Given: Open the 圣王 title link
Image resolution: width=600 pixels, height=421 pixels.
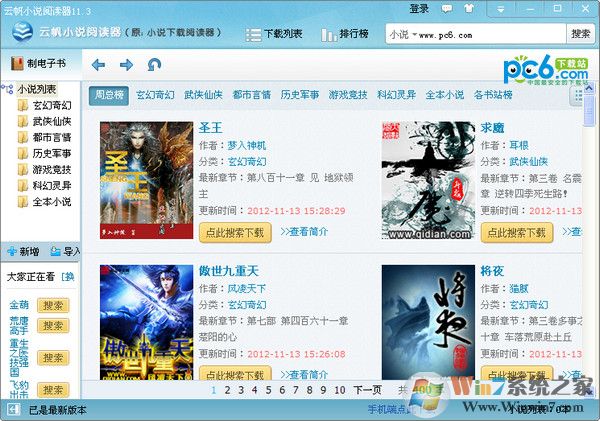Looking at the screenshot, I should click(x=210, y=128).
